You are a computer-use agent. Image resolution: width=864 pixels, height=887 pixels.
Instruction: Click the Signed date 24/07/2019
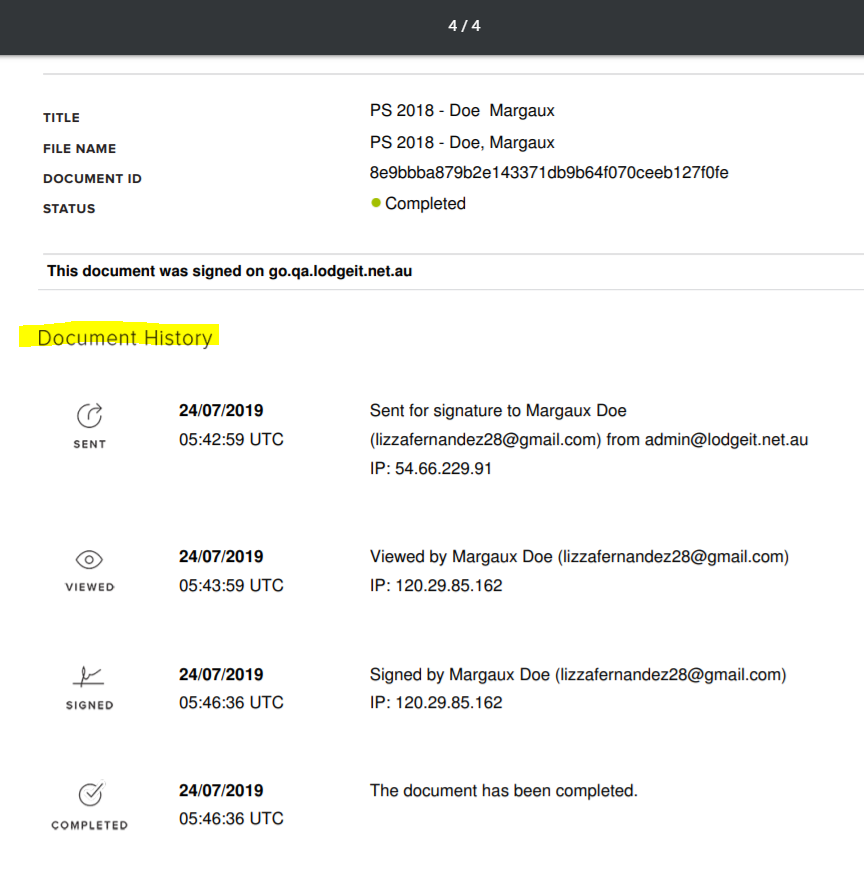tap(221, 674)
